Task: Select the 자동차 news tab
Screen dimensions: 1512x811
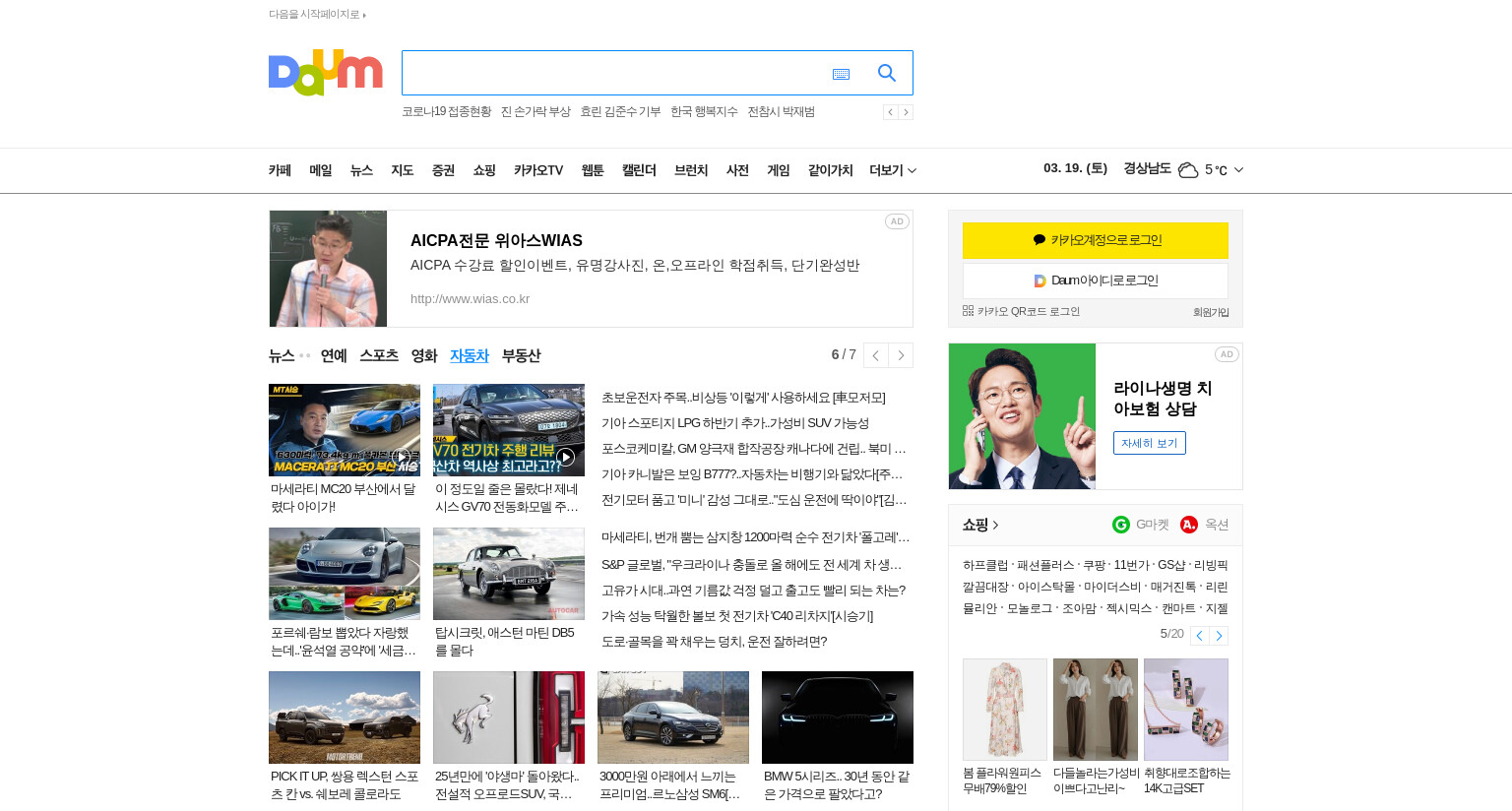Action: 470,355
